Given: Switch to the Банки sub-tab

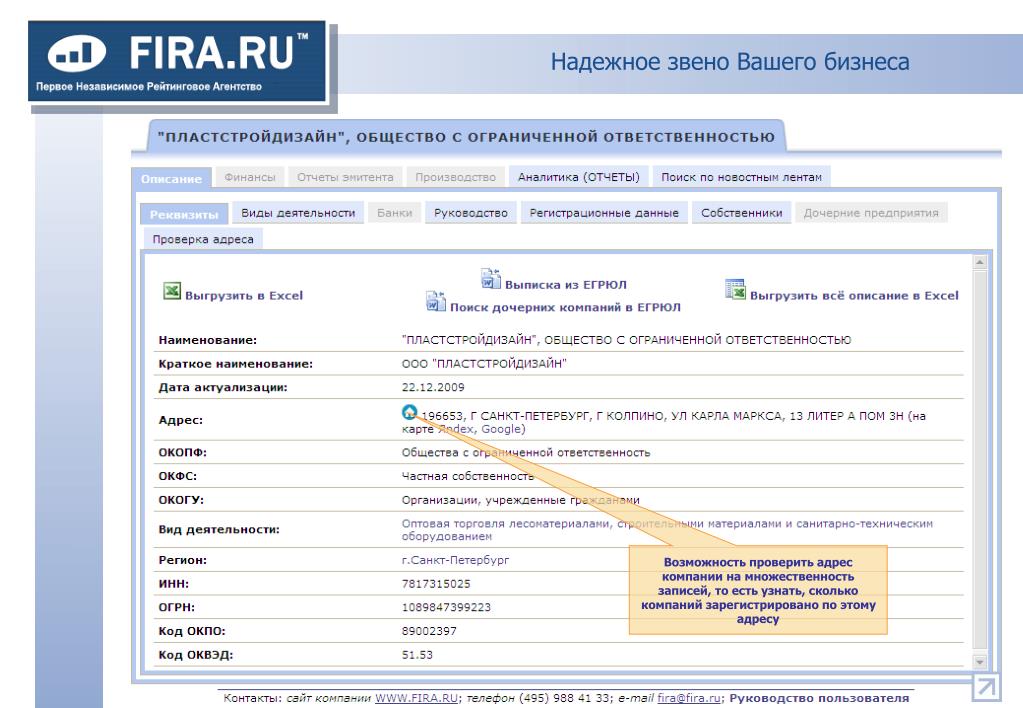Looking at the screenshot, I should pos(395,213).
